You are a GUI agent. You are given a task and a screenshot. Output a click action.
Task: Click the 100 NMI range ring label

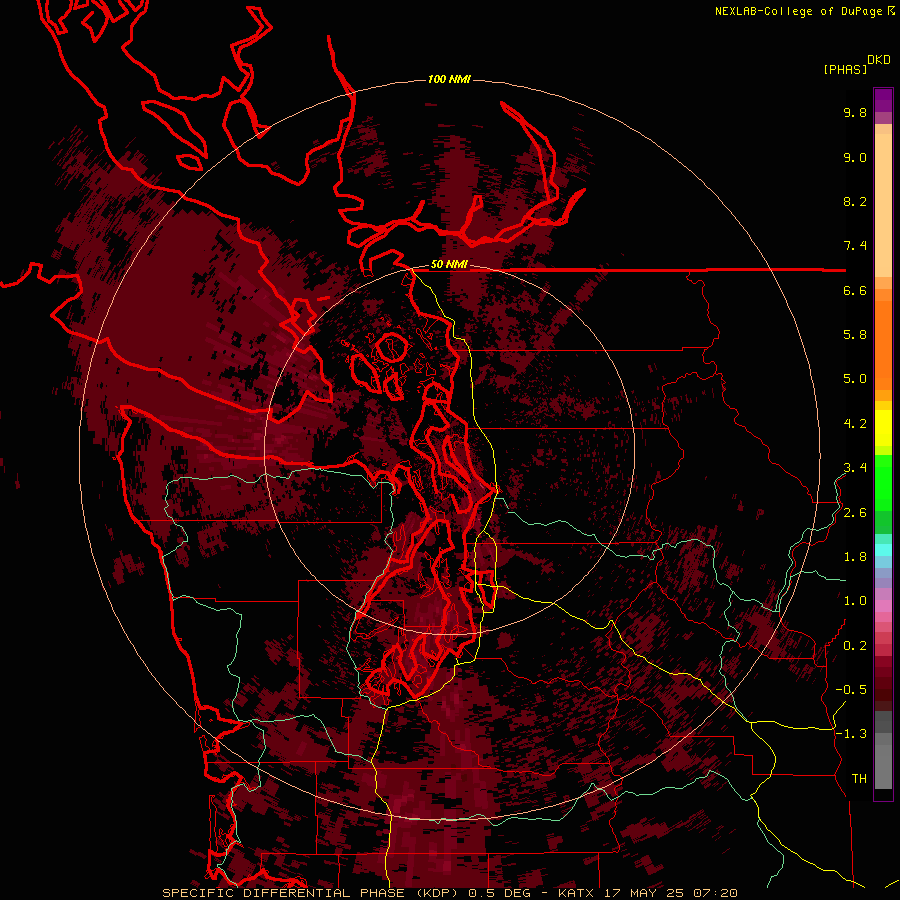pyautogui.click(x=449, y=79)
